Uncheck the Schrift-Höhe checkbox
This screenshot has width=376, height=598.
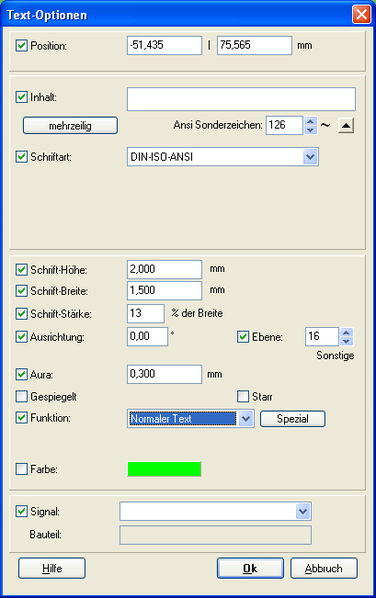(x=21, y=270)
